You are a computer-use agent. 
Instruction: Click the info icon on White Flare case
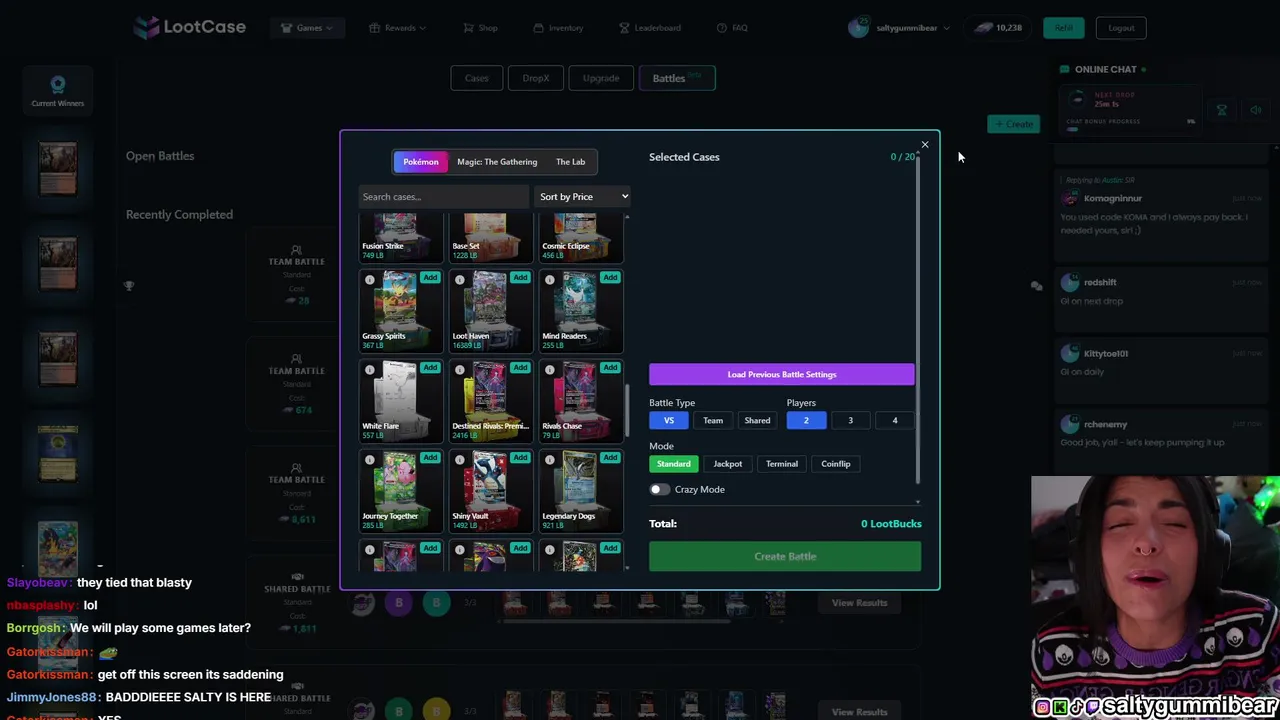(370, 370)
